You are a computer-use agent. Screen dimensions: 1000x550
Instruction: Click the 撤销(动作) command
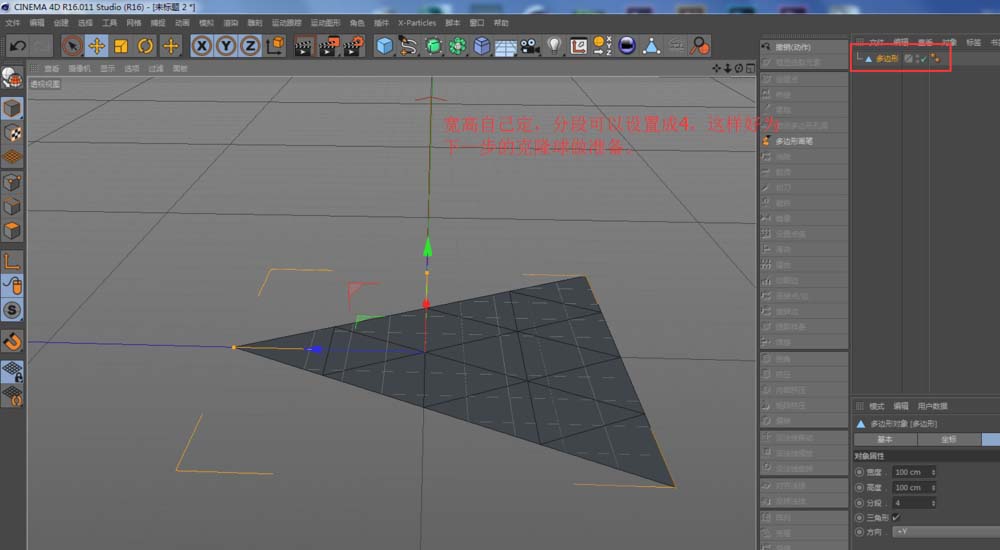[793, 47]
